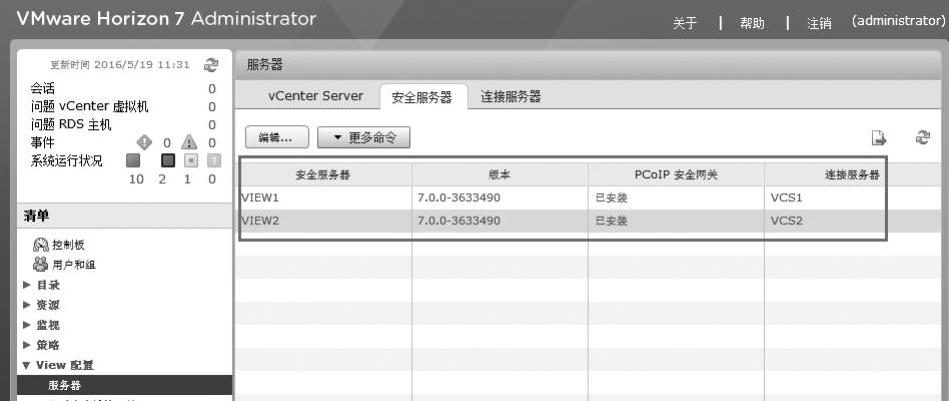Switch to the 连接服务器 tab
This screenshot has height=401, width=949.
pyautogui.click(x=511, y=96)
